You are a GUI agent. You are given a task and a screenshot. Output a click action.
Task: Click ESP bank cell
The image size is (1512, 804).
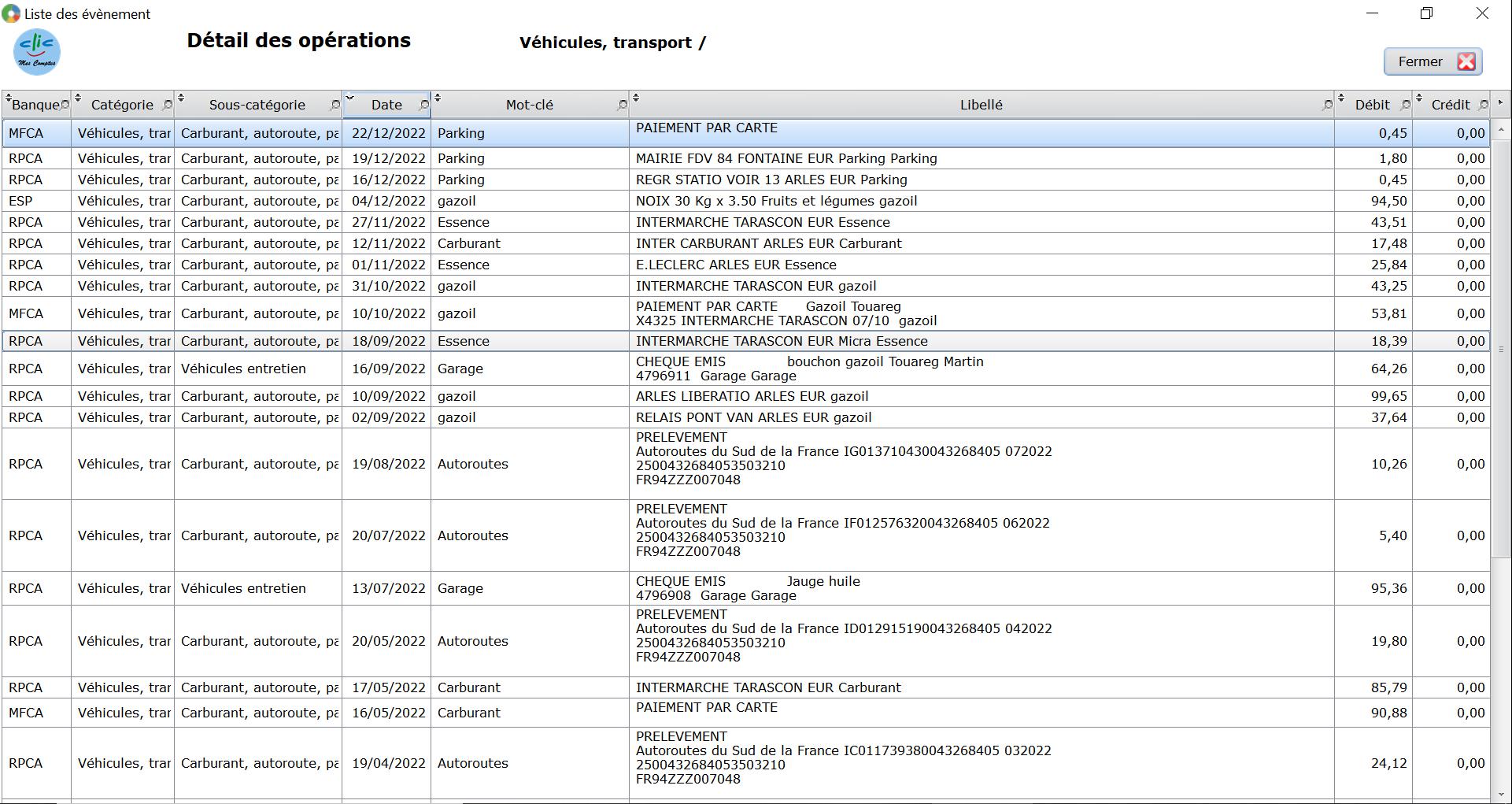click(36, 201)
